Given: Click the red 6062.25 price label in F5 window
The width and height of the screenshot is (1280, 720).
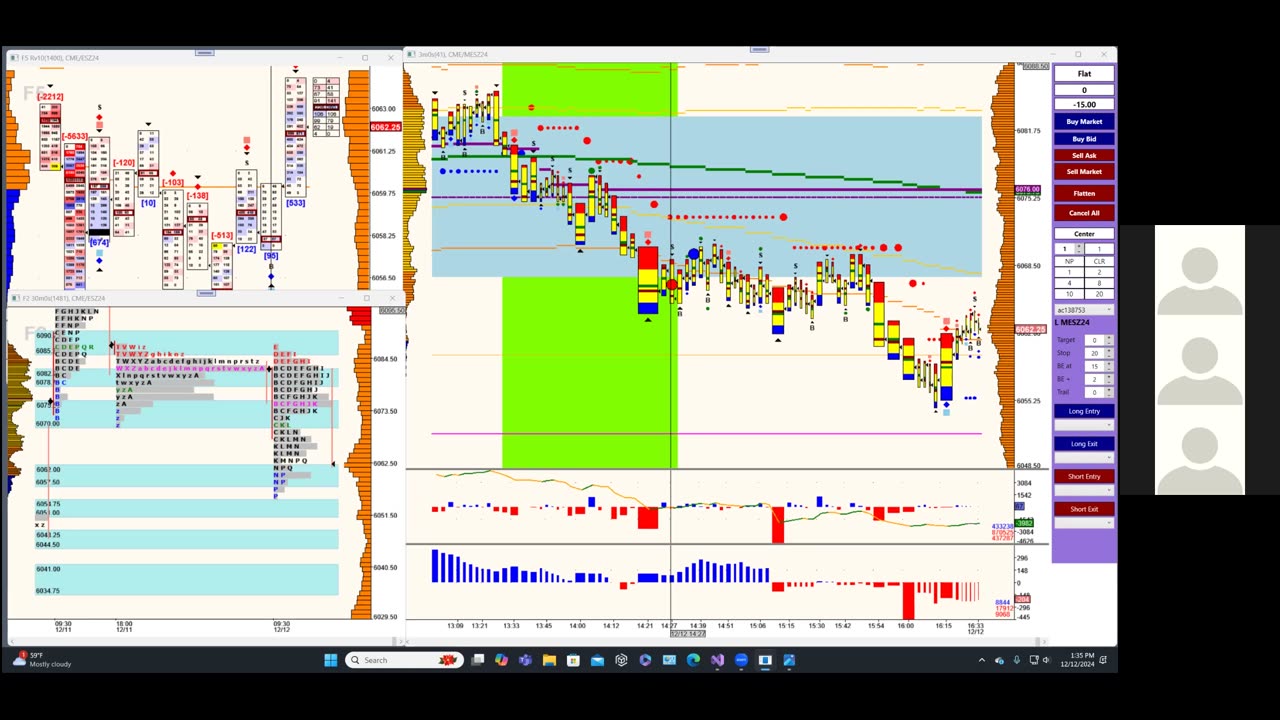Looking at the screenshot, I should click(x=385, y=127).
